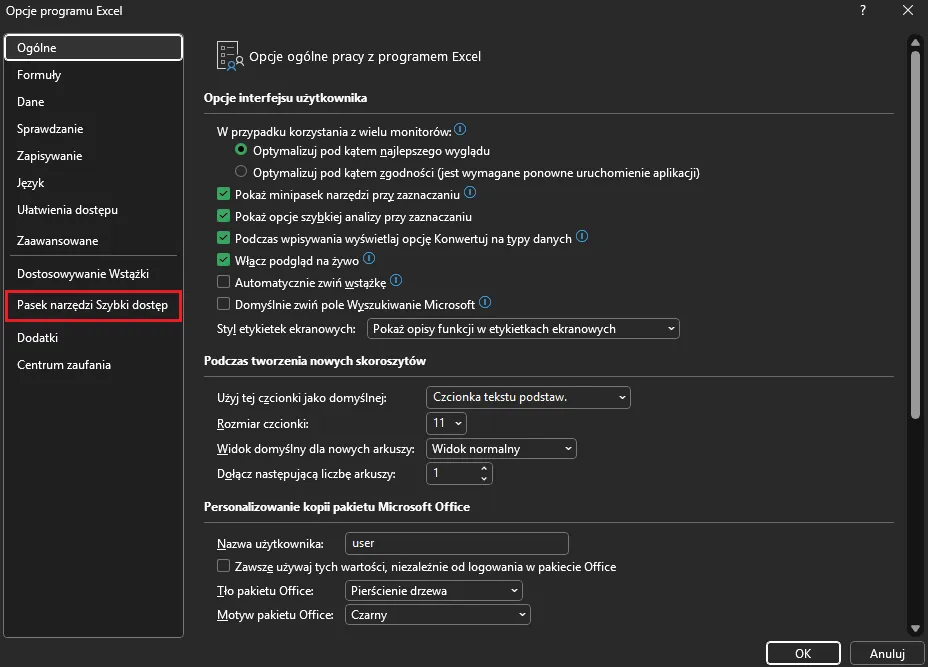Open Pasek narzędzi Szybki dostęp category
The image size is (928, 667).
pos(92,305)
